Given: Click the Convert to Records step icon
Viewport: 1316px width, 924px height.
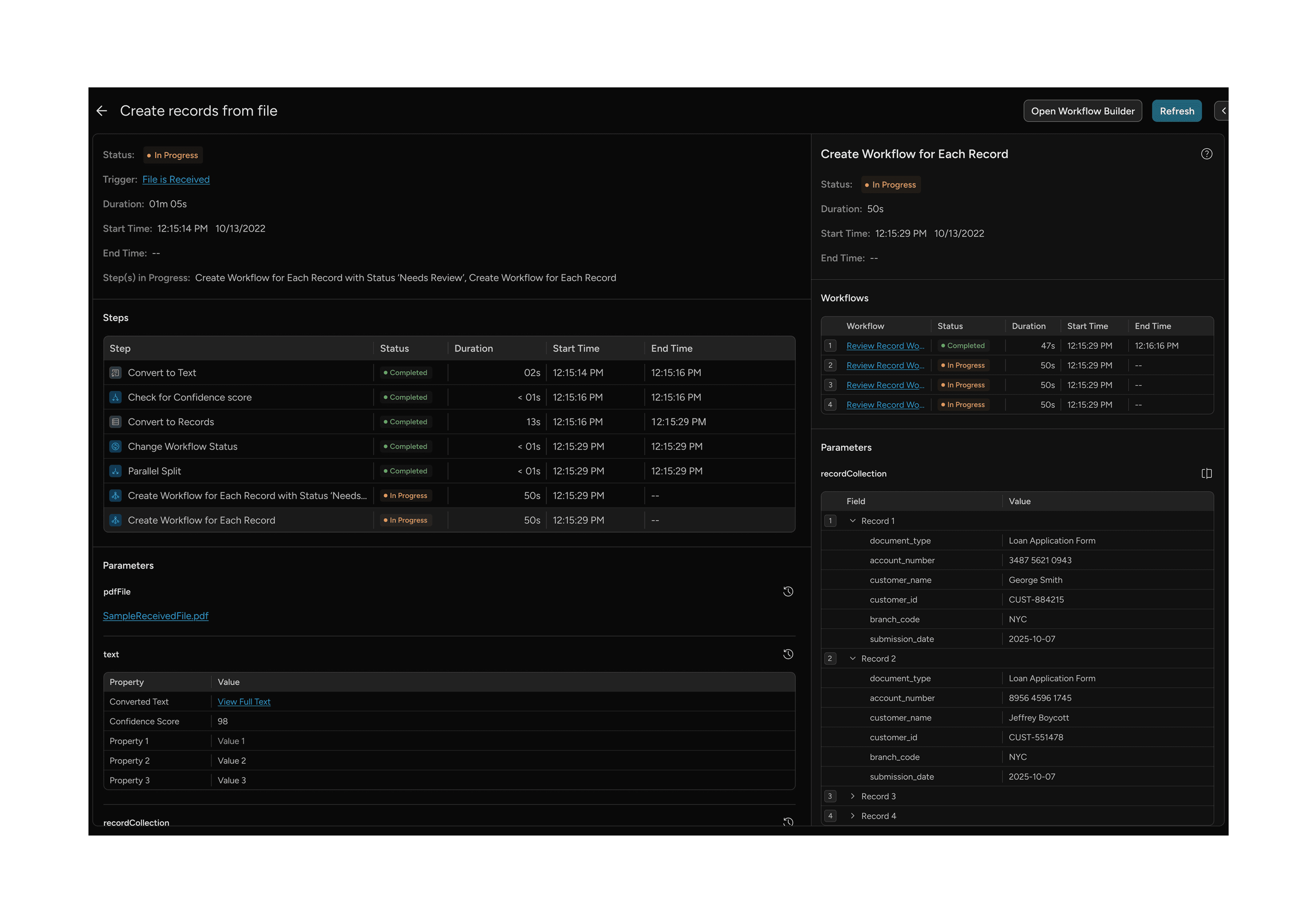Looking at the screenshot, I should [x=115, y=422].
